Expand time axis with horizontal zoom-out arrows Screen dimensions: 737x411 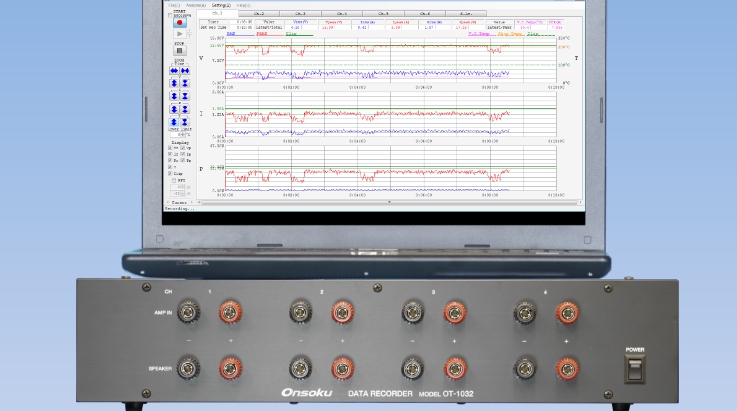[x=174, y=70]
